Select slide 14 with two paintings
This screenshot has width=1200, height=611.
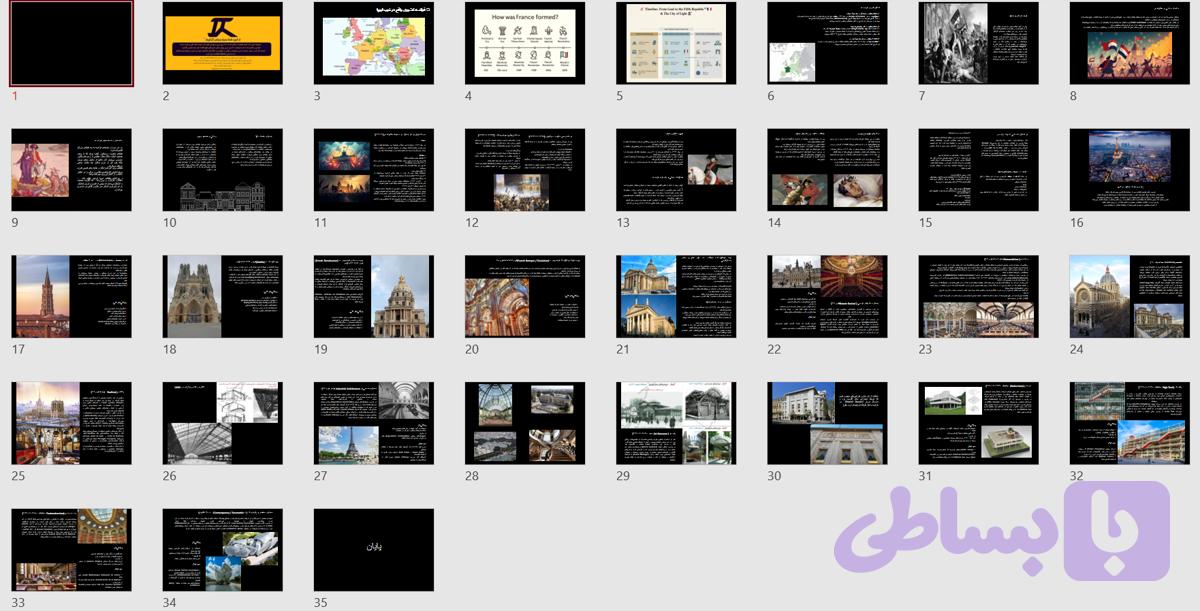coord(827,170)
